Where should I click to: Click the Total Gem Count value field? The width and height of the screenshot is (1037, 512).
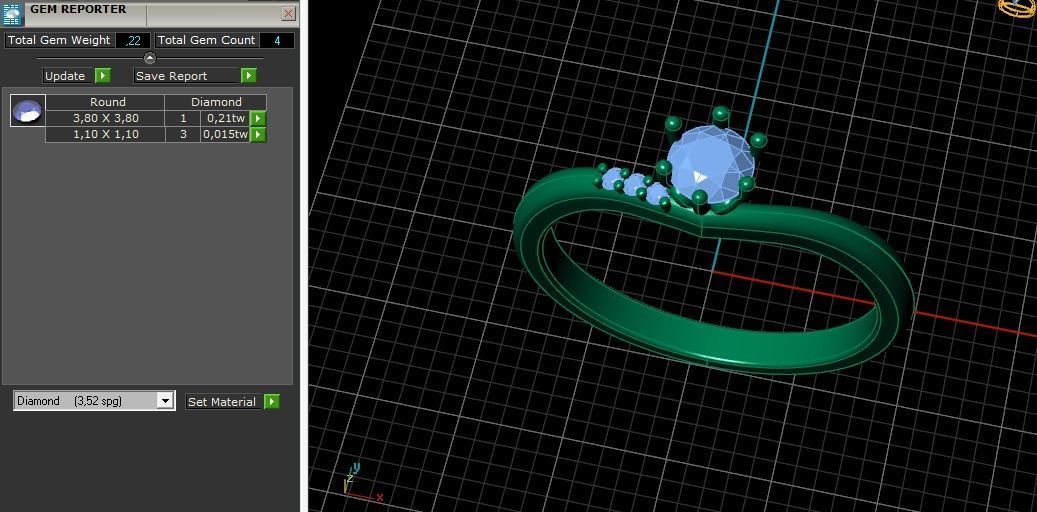click(x=276, y=40)
